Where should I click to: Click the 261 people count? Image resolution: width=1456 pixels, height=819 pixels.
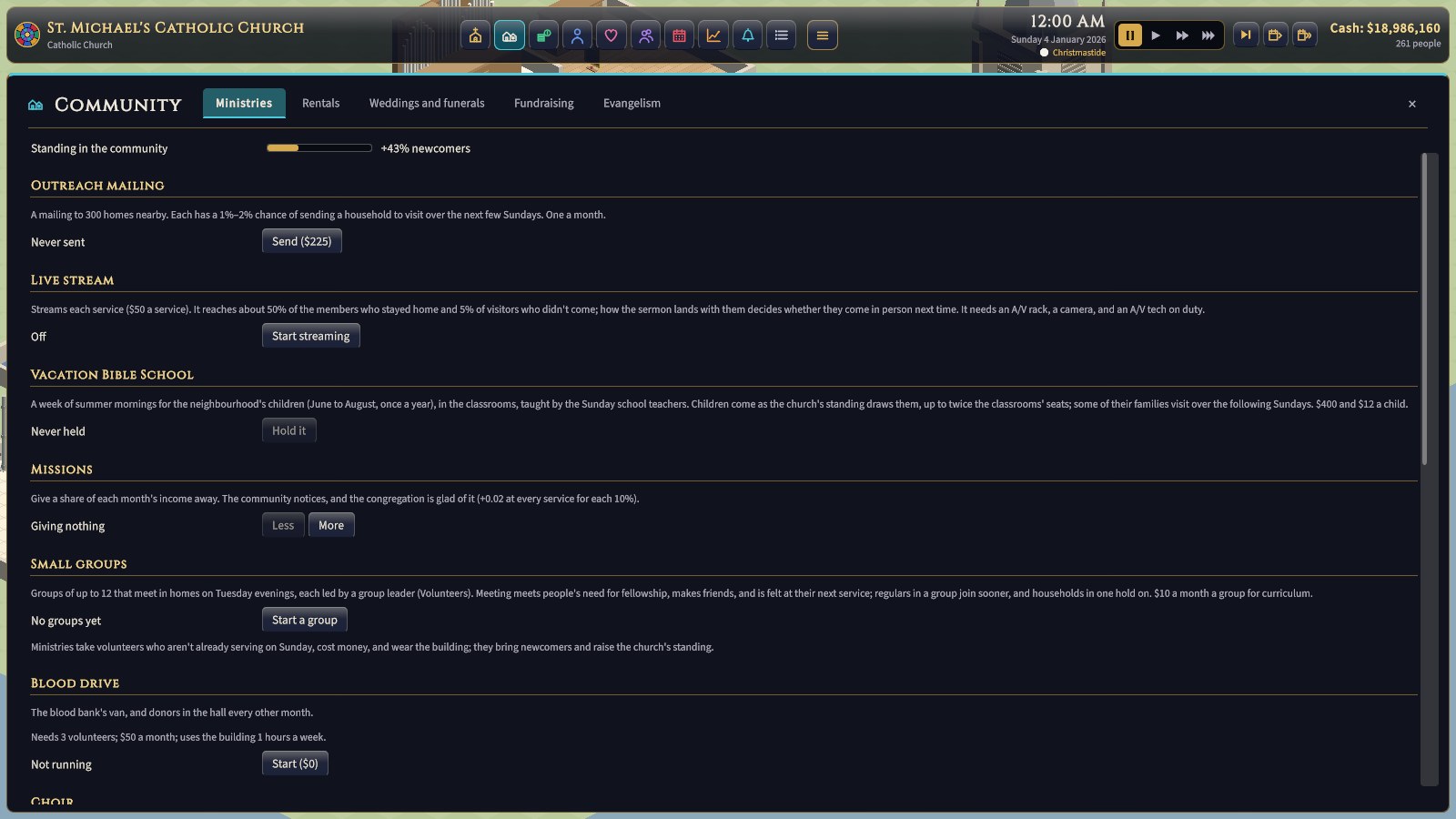[1418, 44]
